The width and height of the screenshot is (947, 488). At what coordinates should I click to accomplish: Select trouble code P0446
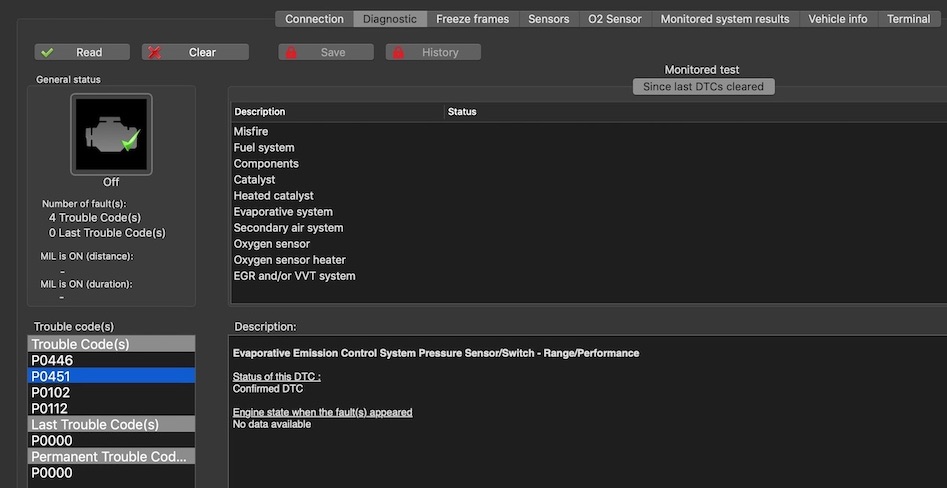coord(52,360)
